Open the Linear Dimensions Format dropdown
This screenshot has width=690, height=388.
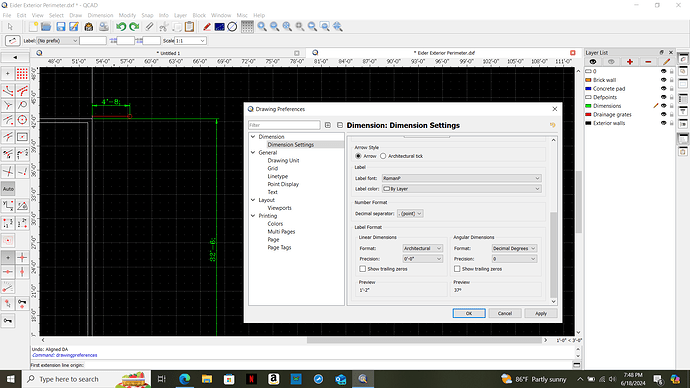point(422,249)
